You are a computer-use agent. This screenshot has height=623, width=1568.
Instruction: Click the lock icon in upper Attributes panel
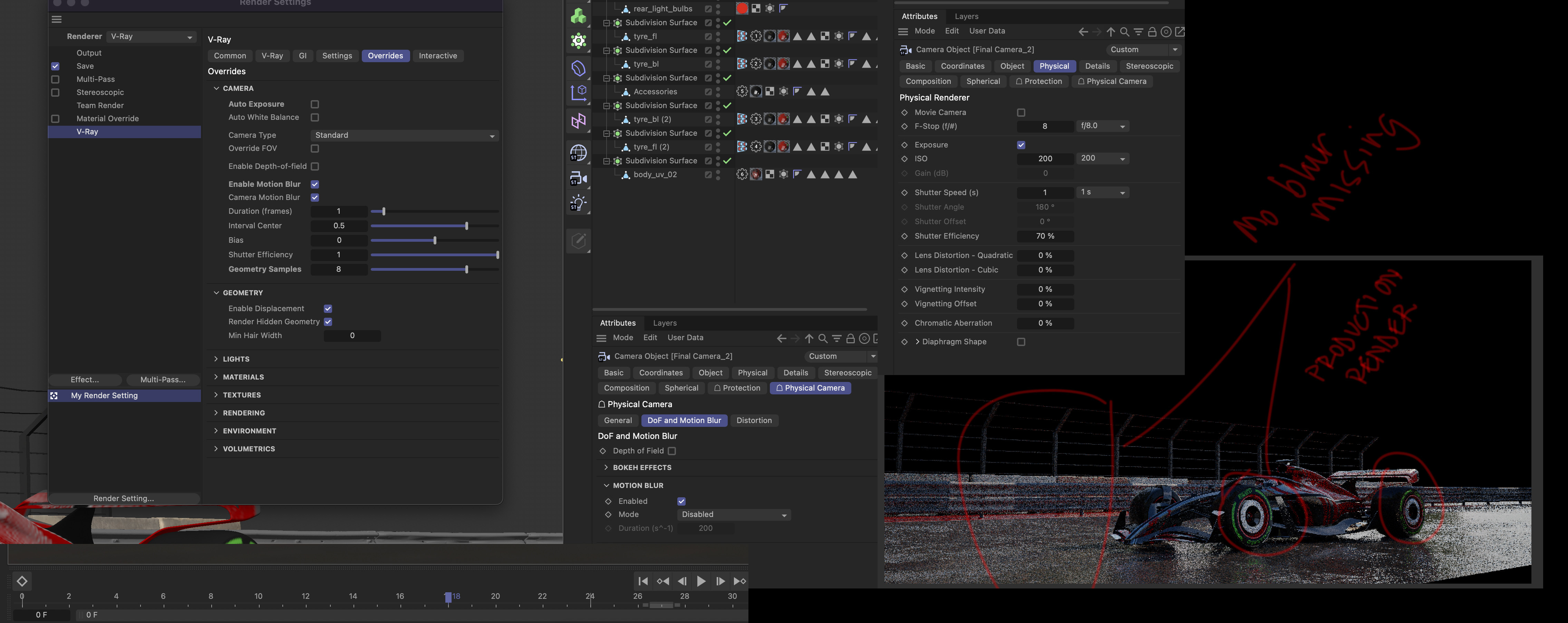click(1152, 32)
